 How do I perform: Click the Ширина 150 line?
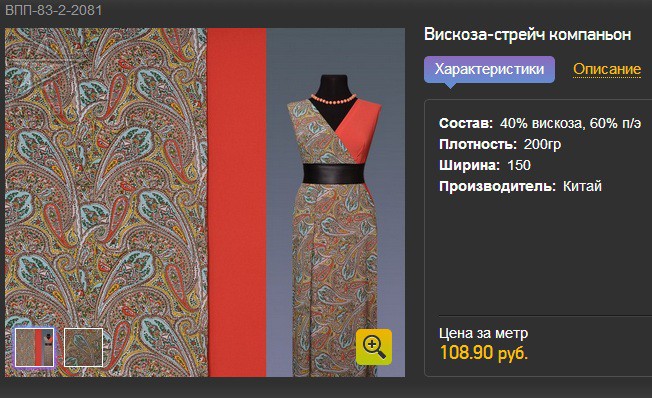(x=485, y=165)
